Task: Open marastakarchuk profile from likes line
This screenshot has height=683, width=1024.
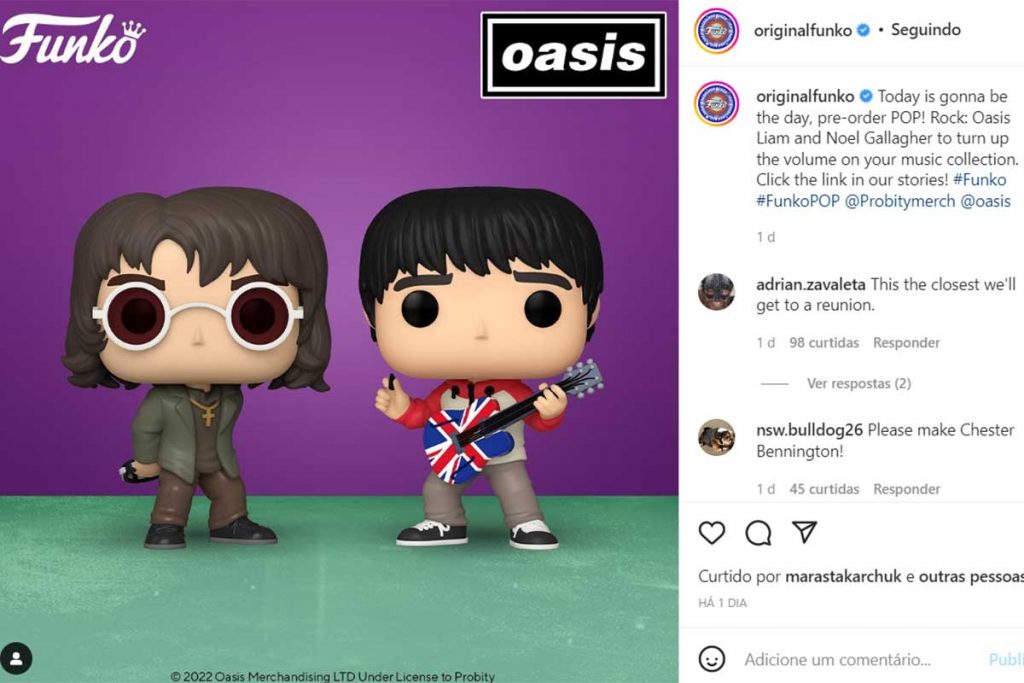Action: point(842,577)
